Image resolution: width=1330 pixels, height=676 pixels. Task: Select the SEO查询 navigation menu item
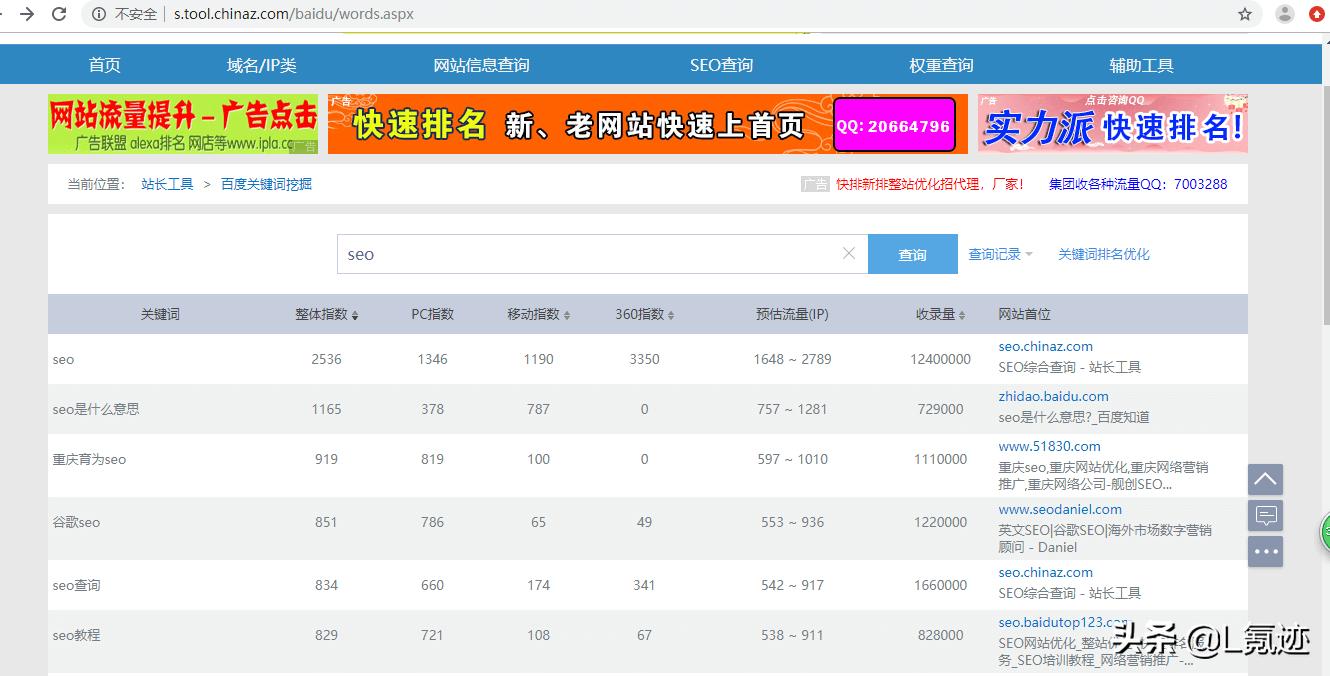(721, 64)
